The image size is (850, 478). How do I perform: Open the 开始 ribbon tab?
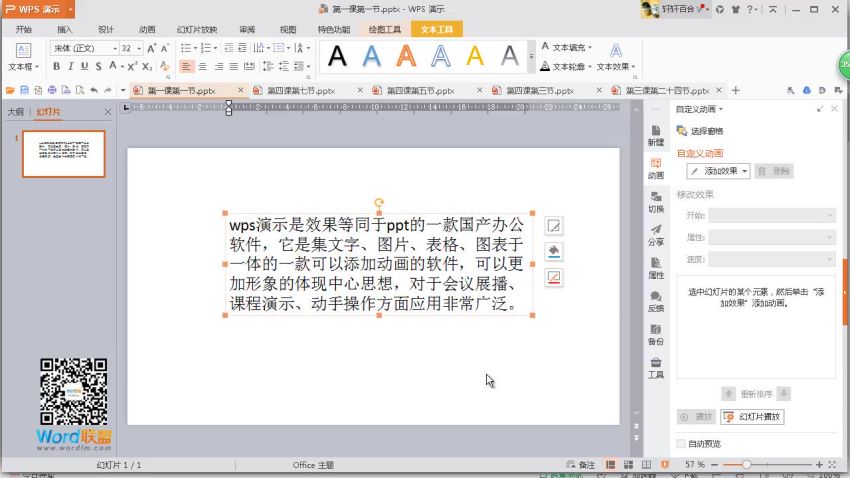pyautogui.click(x=23, y=29)
